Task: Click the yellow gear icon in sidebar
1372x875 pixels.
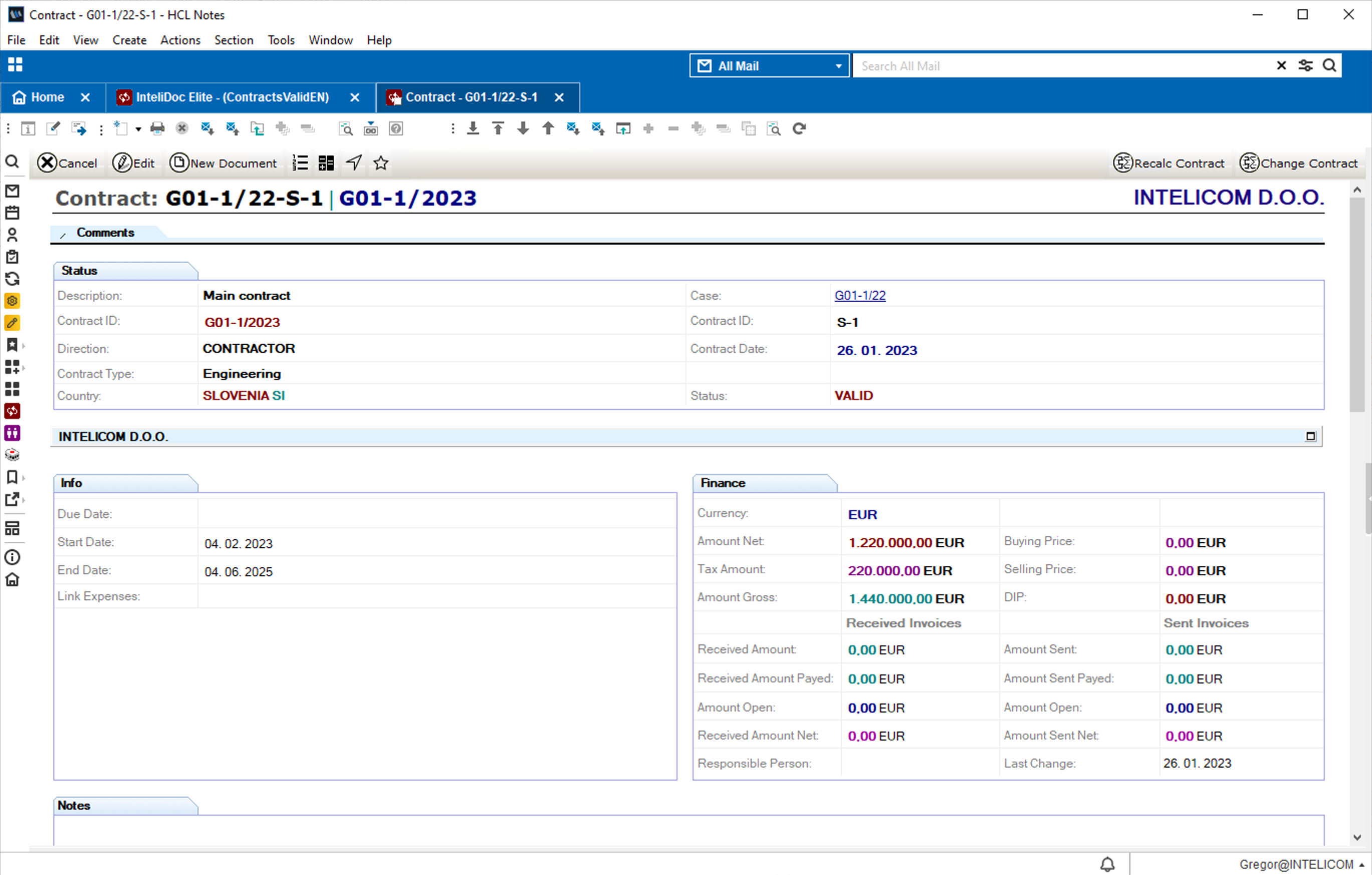Action: 12,301
